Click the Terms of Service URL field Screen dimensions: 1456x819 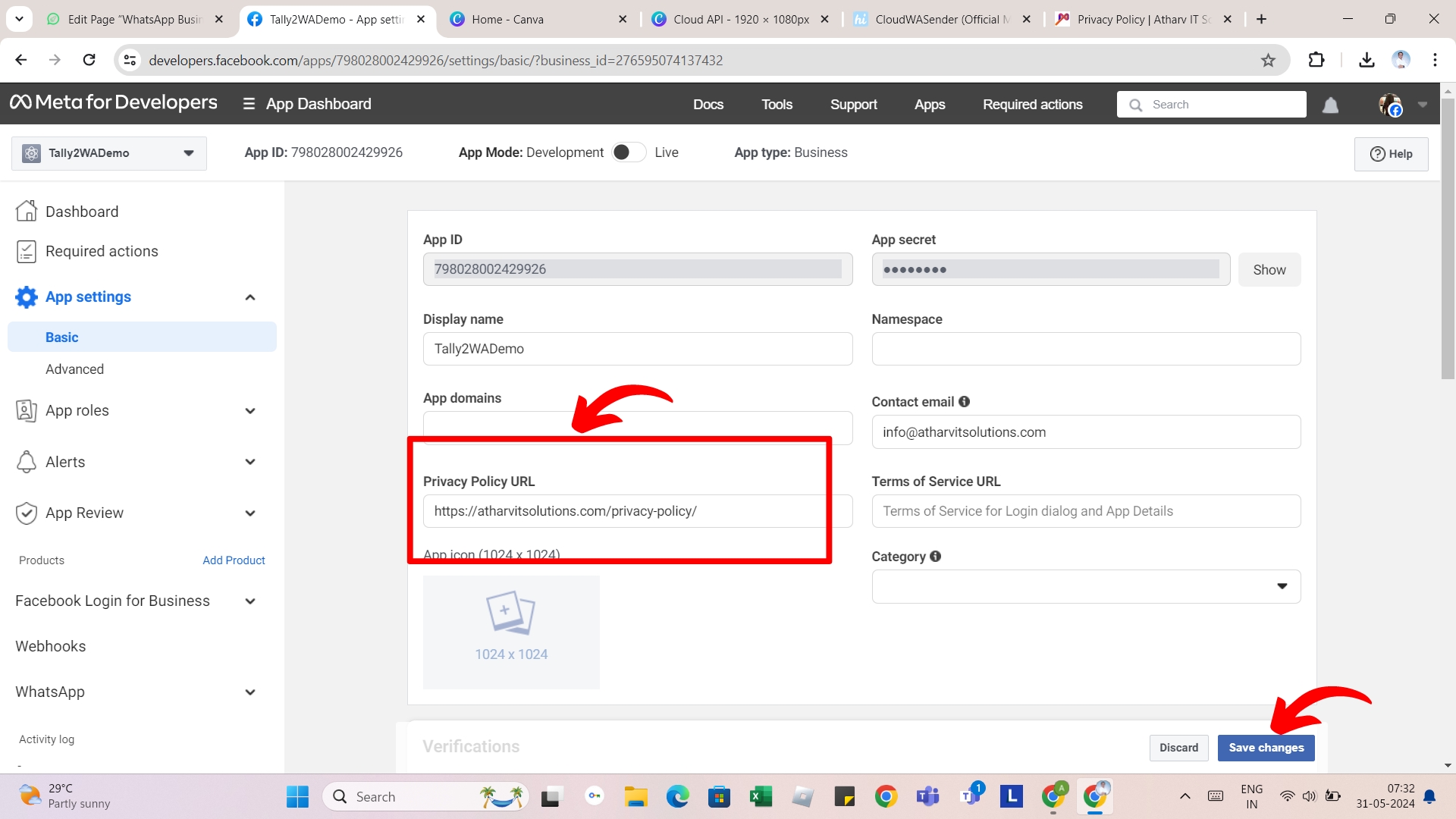point(1086,511)
